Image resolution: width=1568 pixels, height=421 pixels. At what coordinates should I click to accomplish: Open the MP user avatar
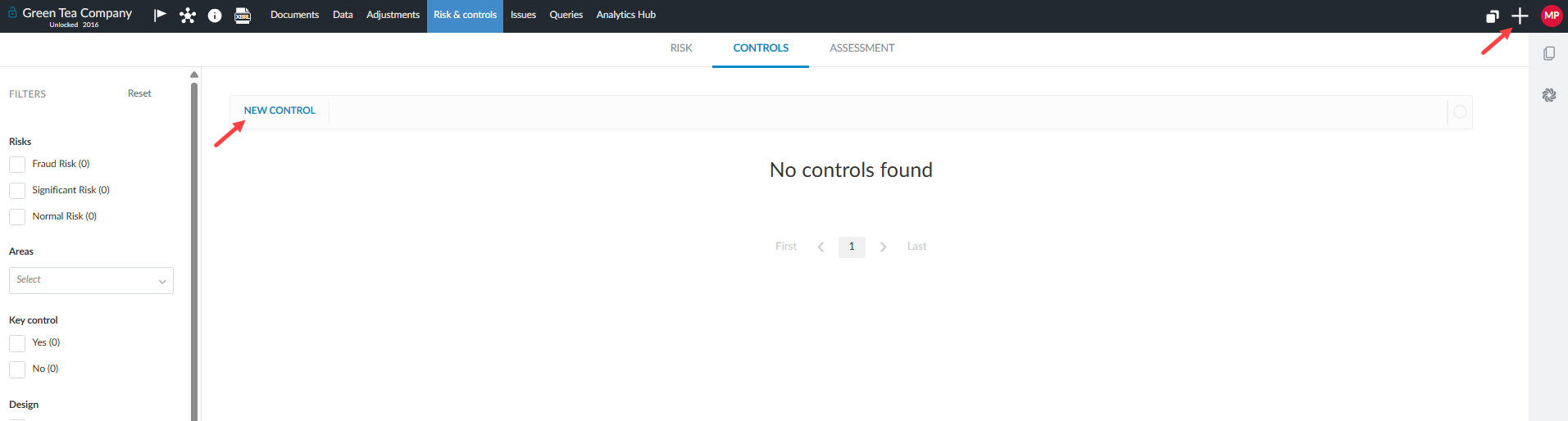tap(1552, 16)
